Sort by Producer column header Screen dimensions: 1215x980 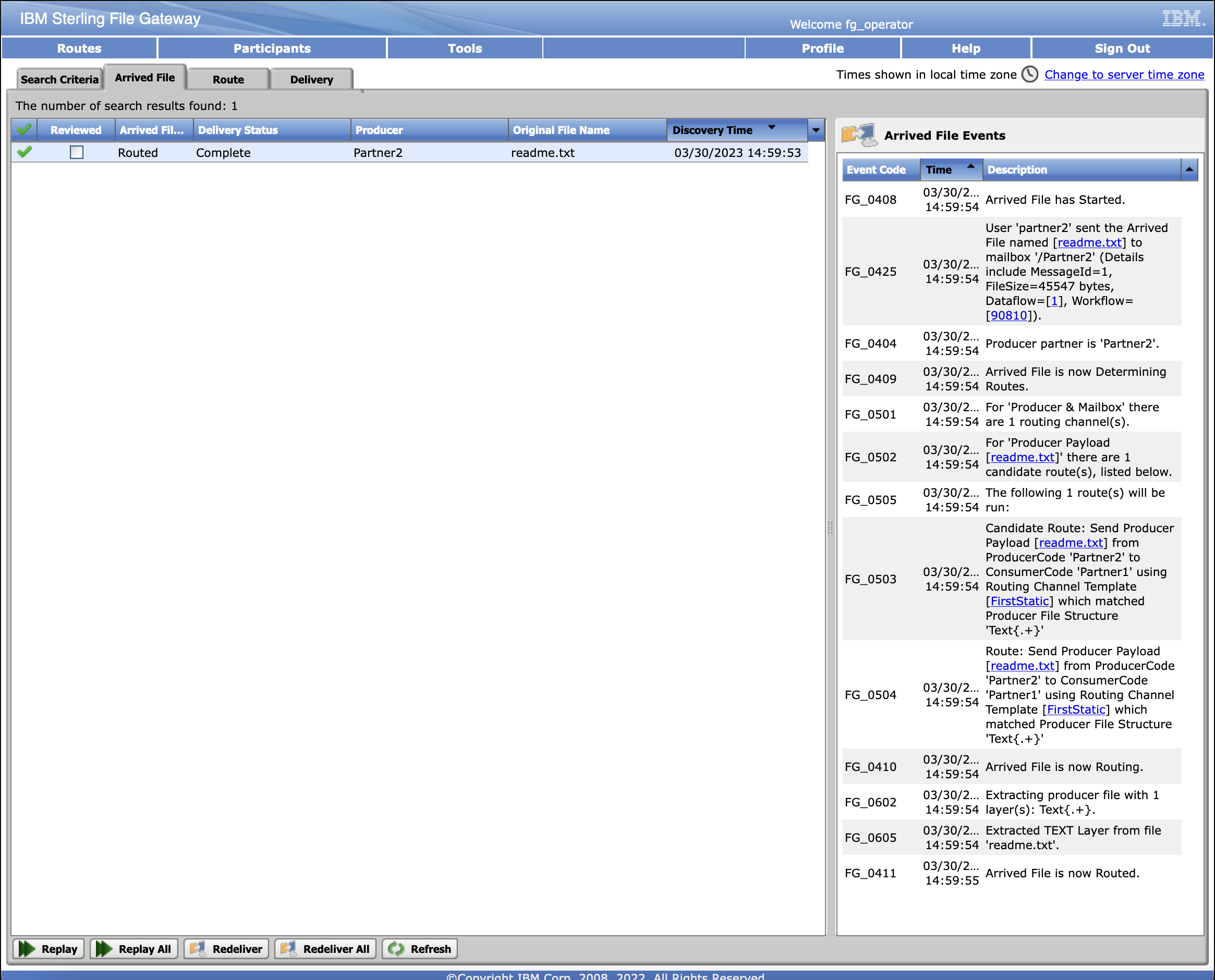coord(430,130)
